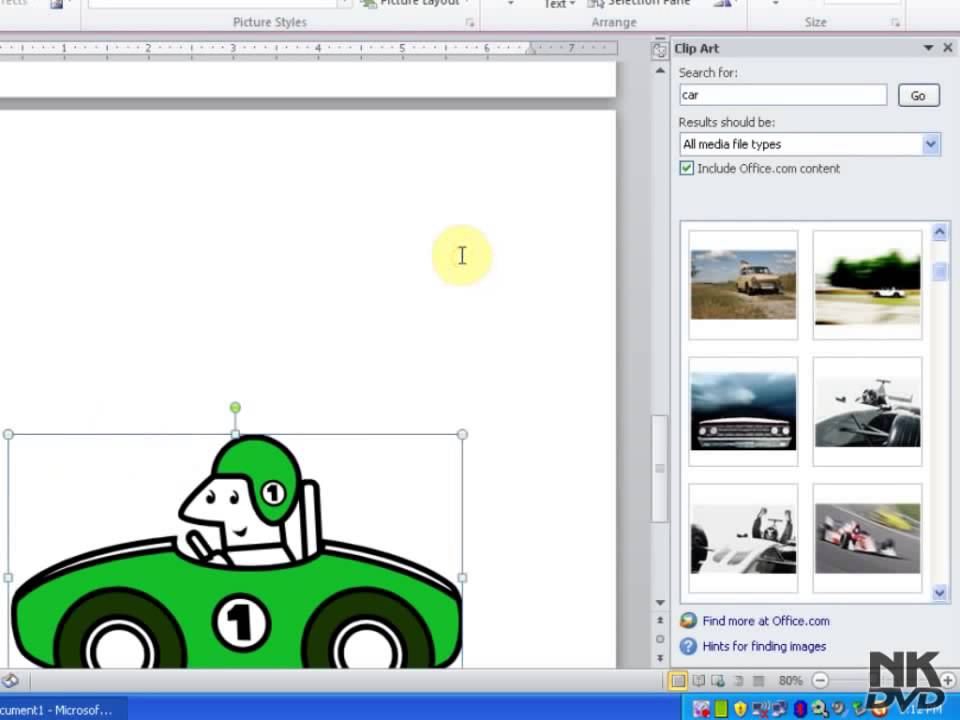
Task: Select the blurred green trees racing thumbnail
Action: click(x=868, y=285)
